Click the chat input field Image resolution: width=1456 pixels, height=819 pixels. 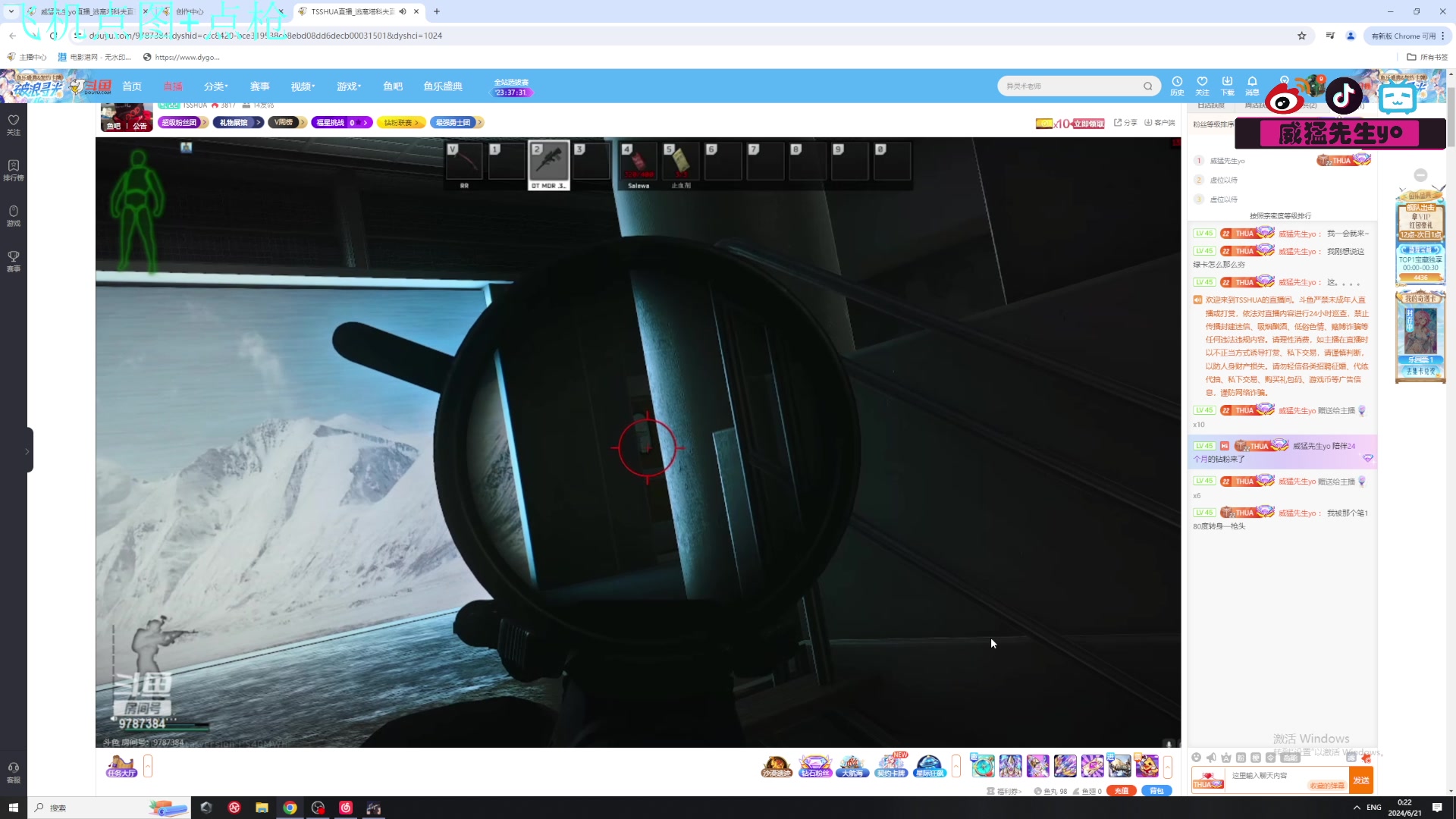pos(1287,780)
